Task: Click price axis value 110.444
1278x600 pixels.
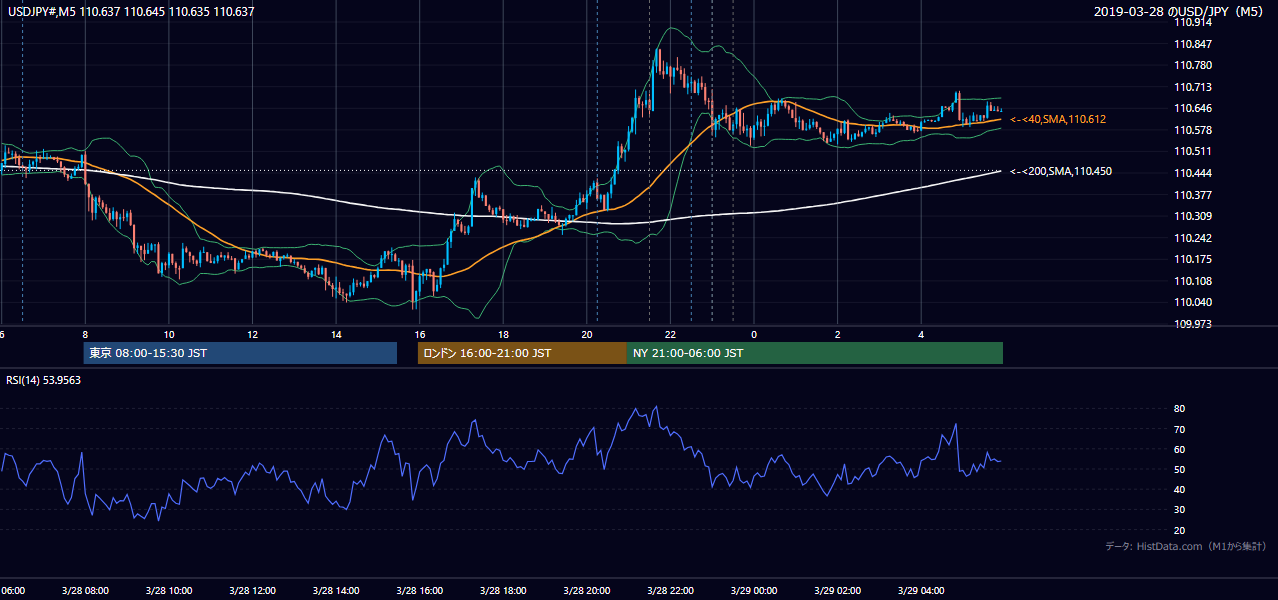Action: click(x=1192, y=173)
